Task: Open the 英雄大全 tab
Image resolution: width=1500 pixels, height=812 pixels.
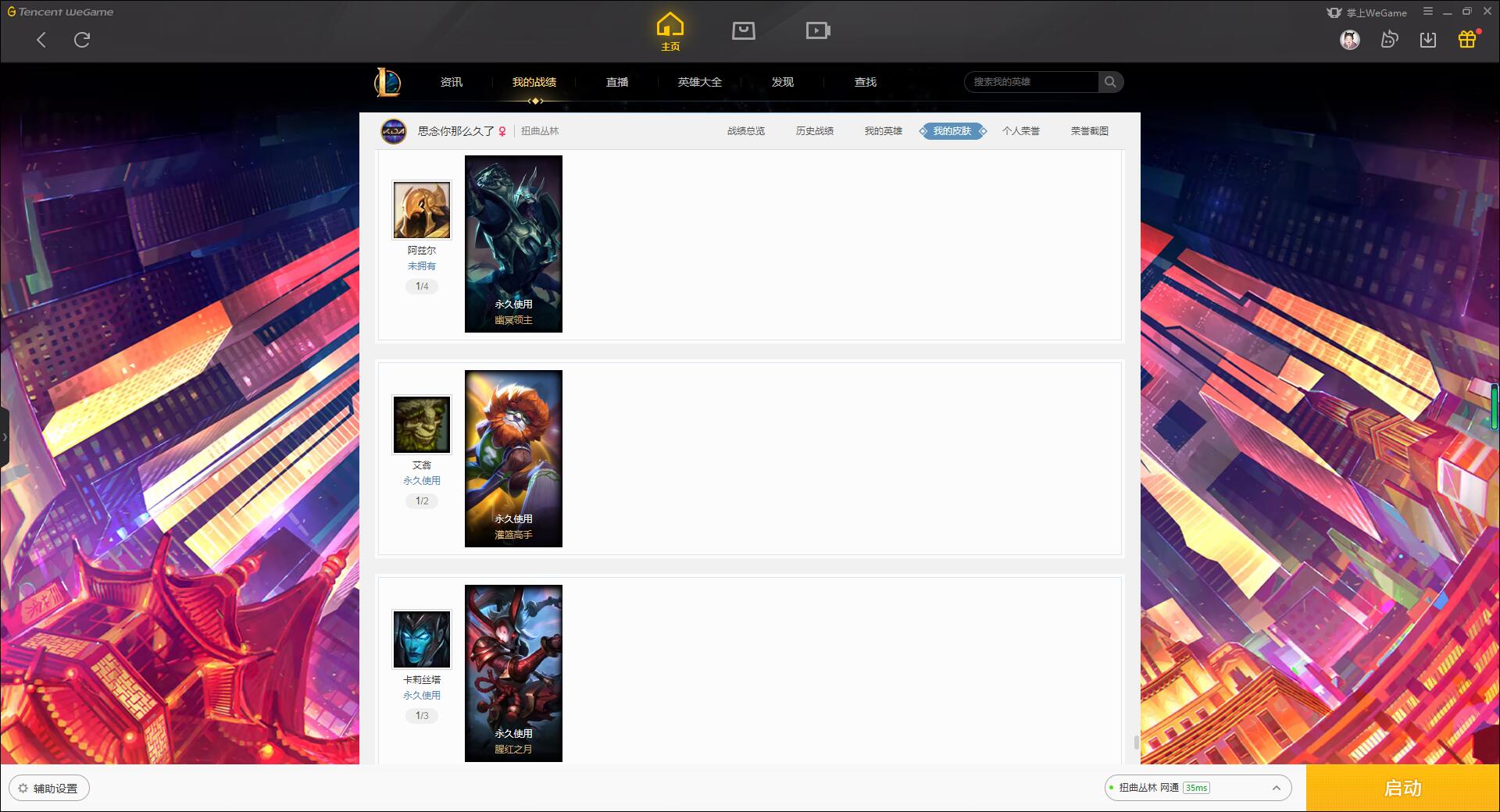Action: pos(700,82)
